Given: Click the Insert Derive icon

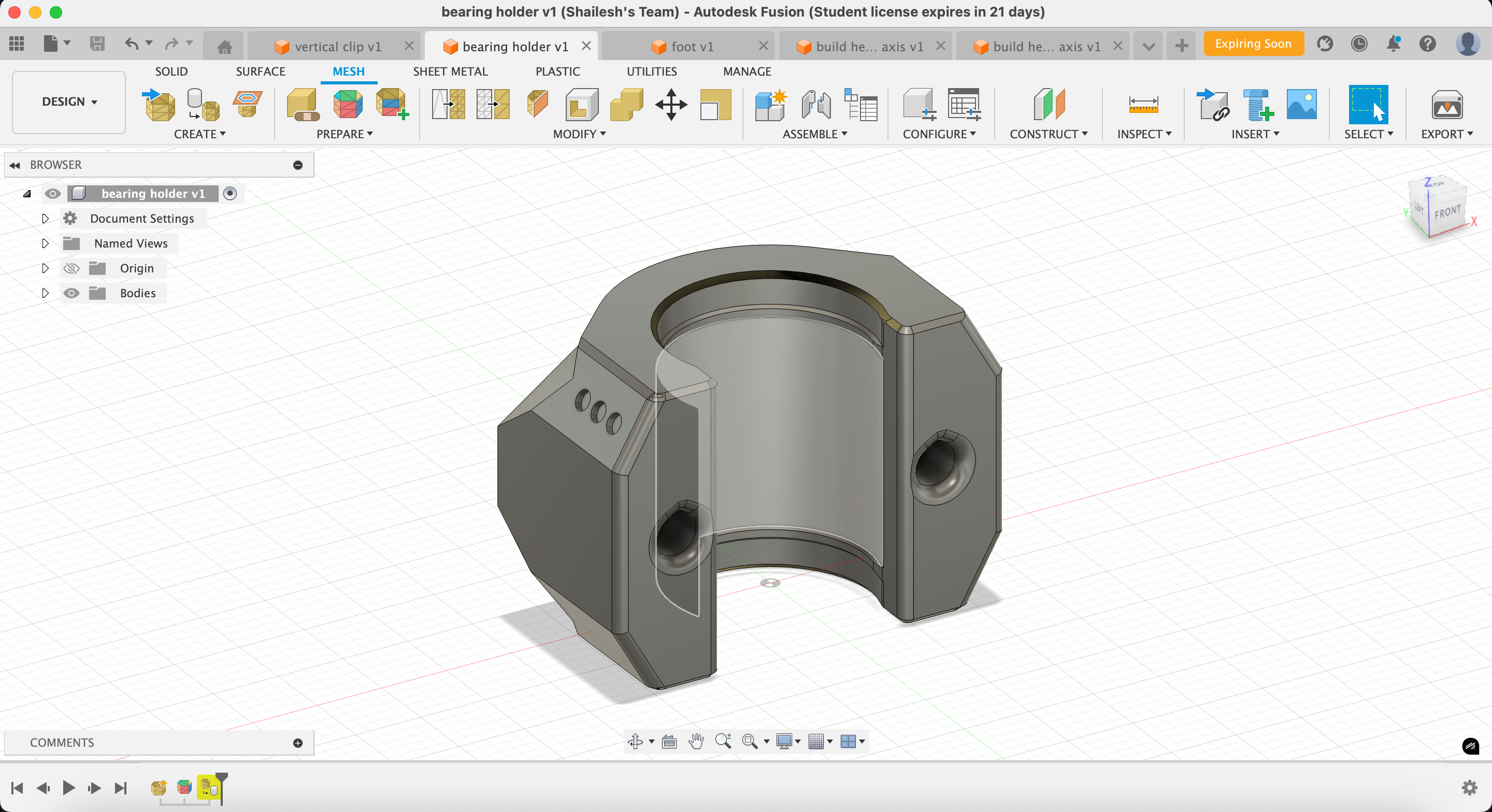Looking at the screenshot, I should tap(1213, 105).
